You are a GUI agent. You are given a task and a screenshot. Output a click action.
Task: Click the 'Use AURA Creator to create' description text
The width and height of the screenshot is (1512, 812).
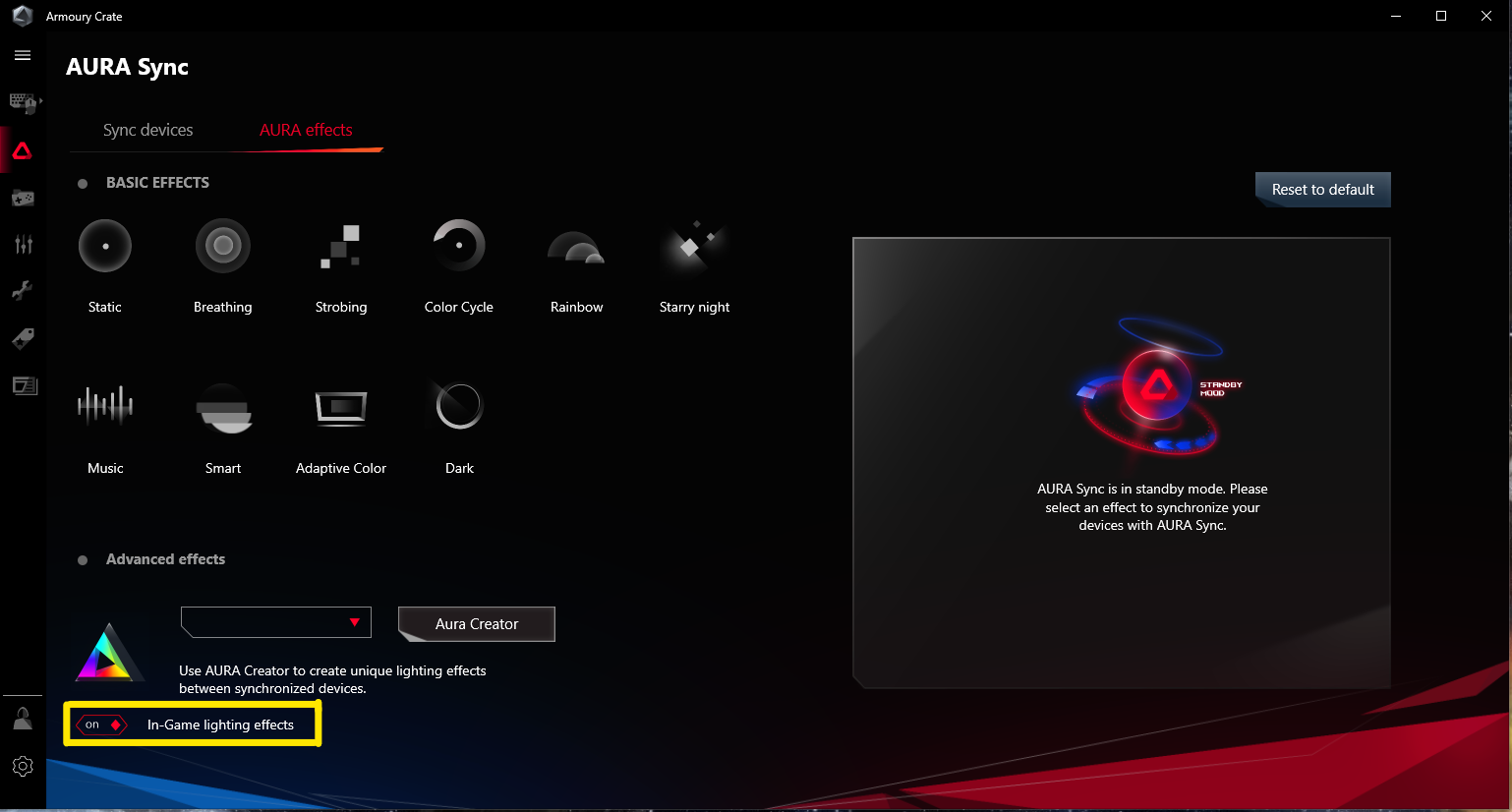332,679
